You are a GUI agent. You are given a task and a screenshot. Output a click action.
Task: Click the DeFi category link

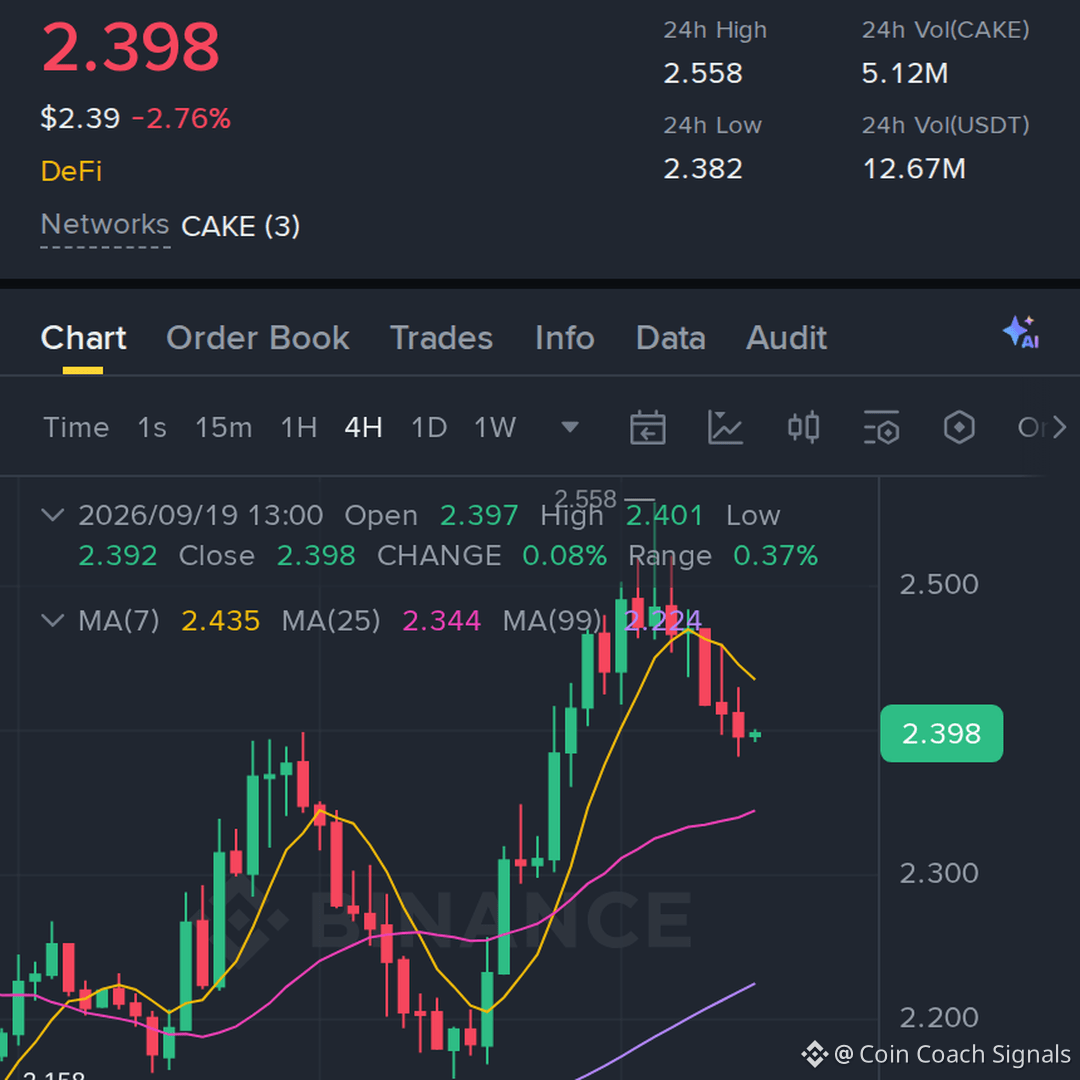[71, 171]
